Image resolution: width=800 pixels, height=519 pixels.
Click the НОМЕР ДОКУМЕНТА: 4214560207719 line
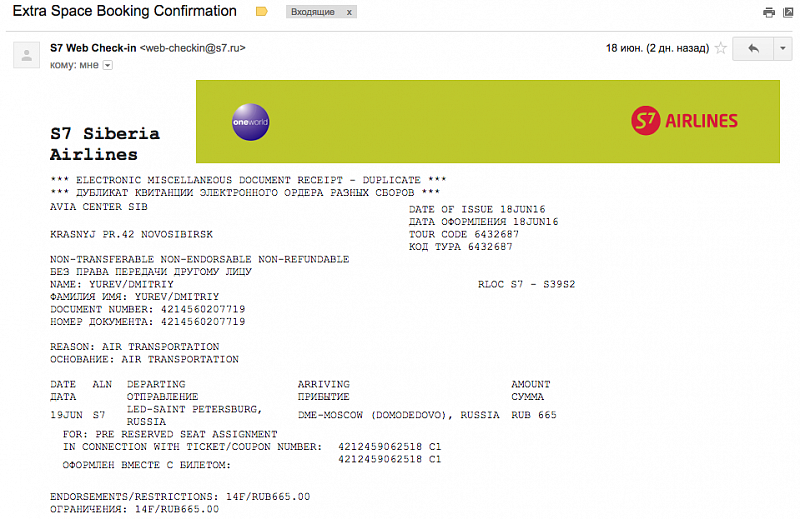pyautogui.click(x=147, y=322)
